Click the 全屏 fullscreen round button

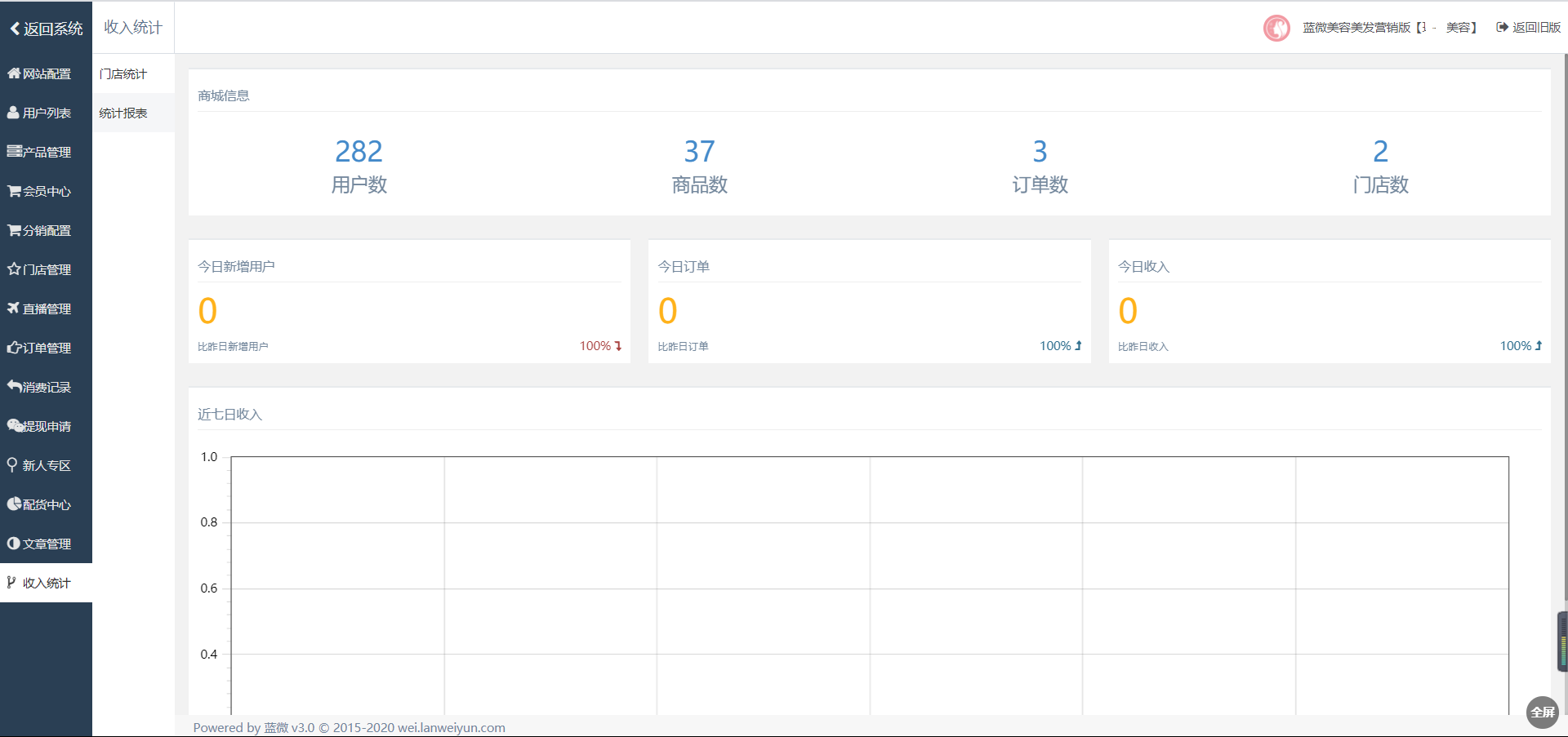[1543, 712]
